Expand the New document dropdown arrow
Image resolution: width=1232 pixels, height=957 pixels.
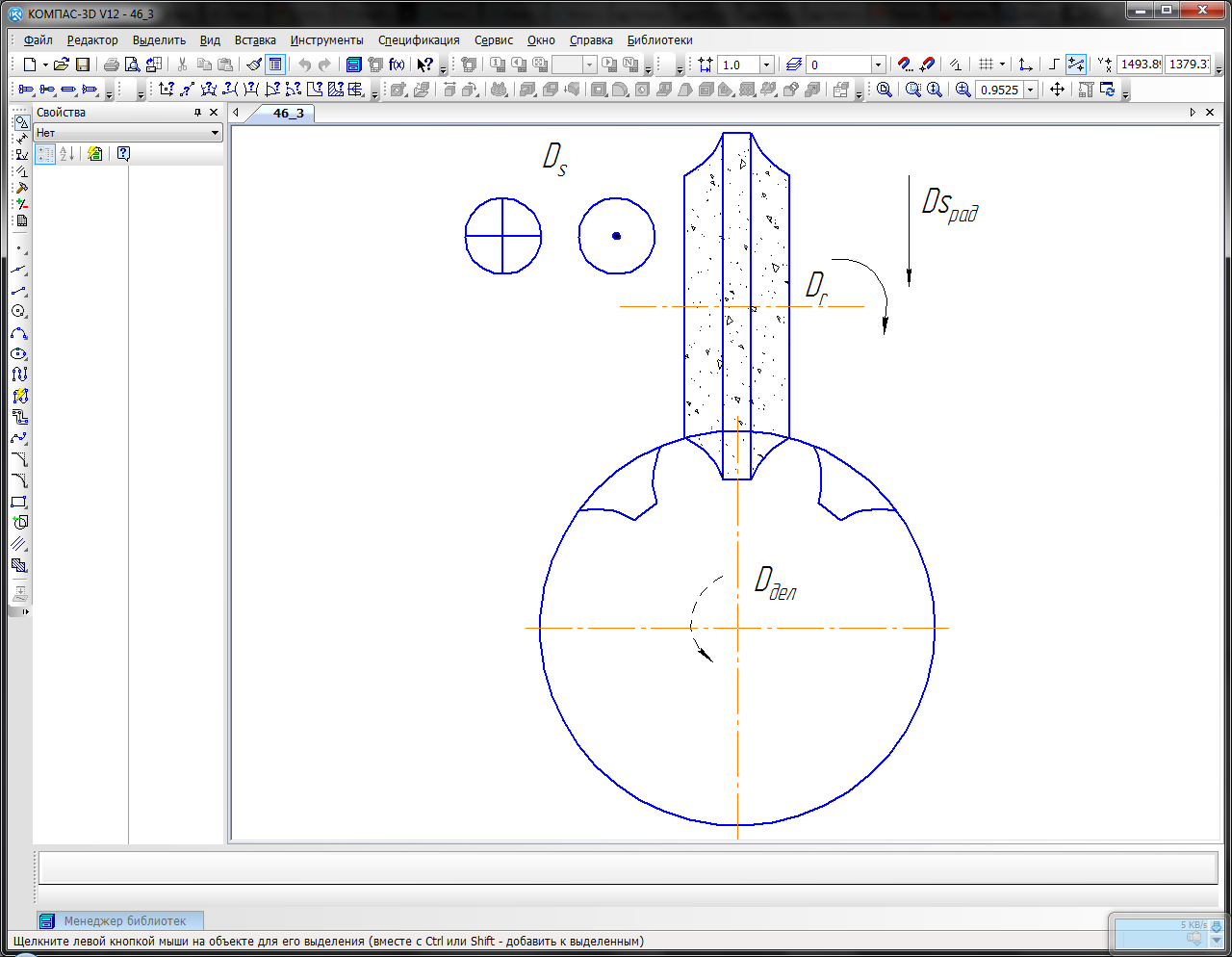click(45, 65)
